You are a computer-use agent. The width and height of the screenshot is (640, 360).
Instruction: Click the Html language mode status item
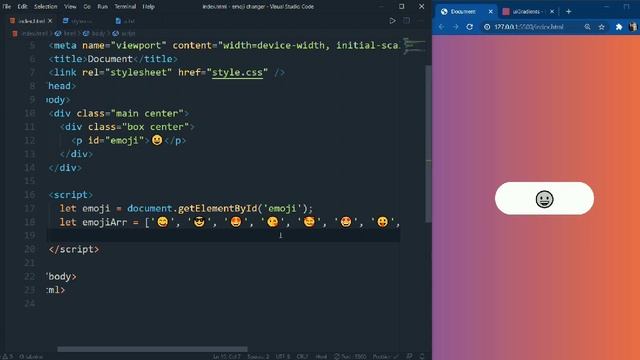pyautogui.click(x=321, y=356)
